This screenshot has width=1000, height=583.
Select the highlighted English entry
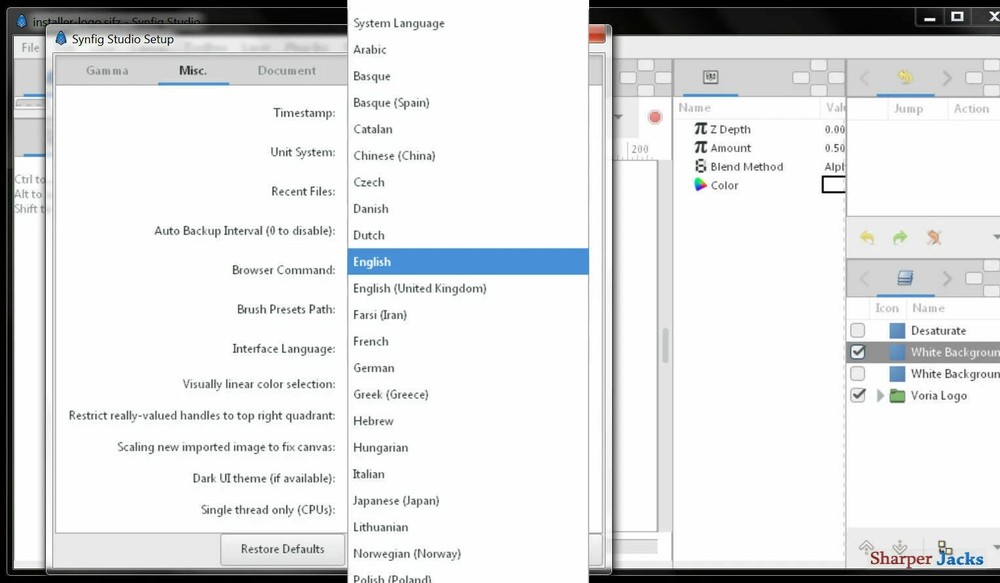[468, 262]
